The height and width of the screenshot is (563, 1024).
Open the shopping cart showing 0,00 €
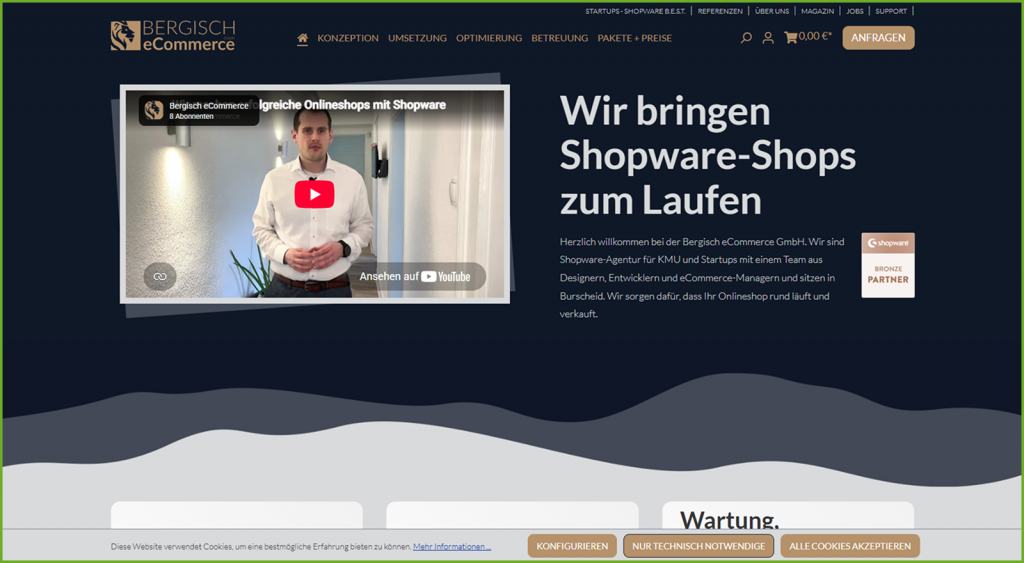click(x=808, y=37)
